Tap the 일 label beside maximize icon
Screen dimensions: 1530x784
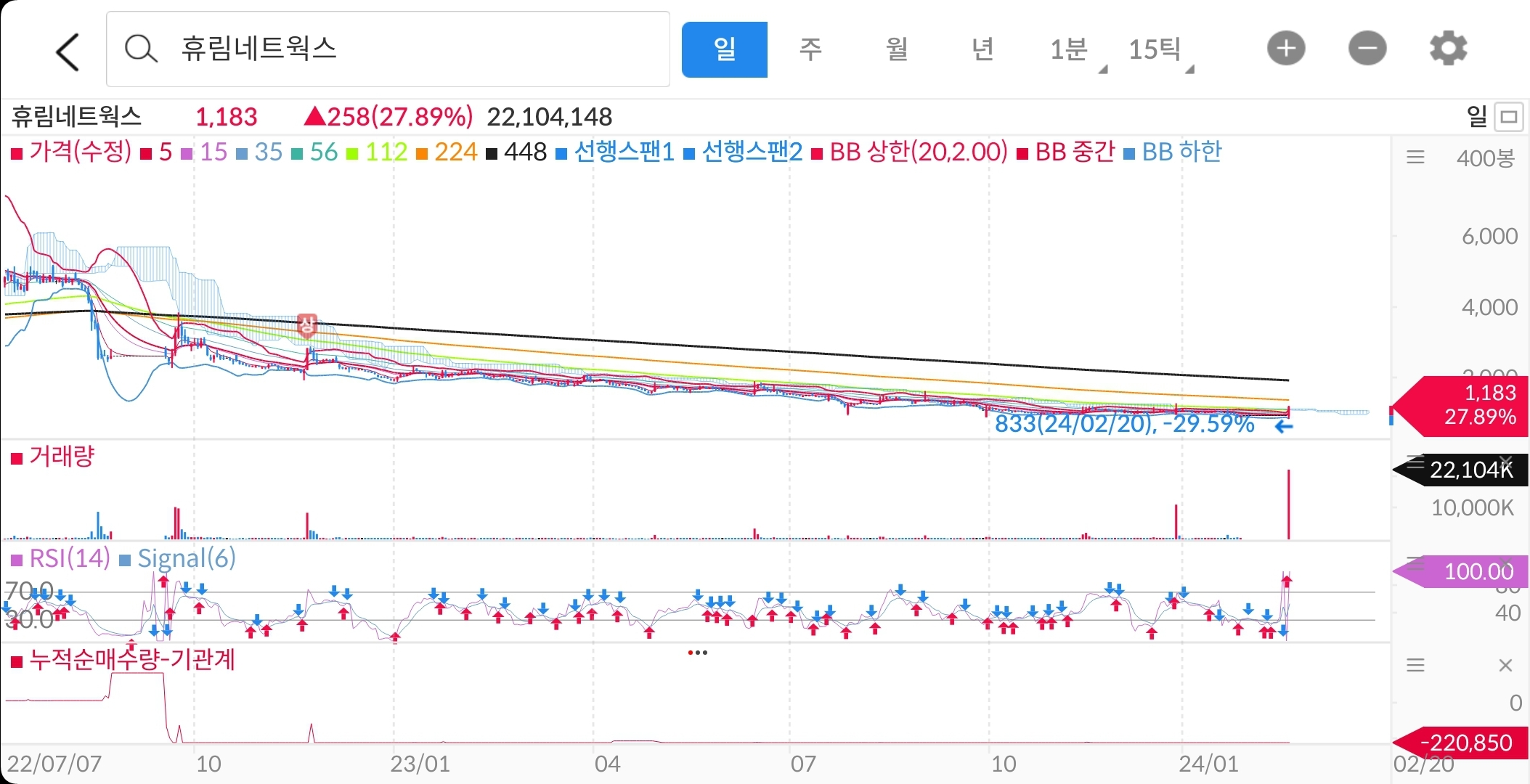coord(1477,117)
